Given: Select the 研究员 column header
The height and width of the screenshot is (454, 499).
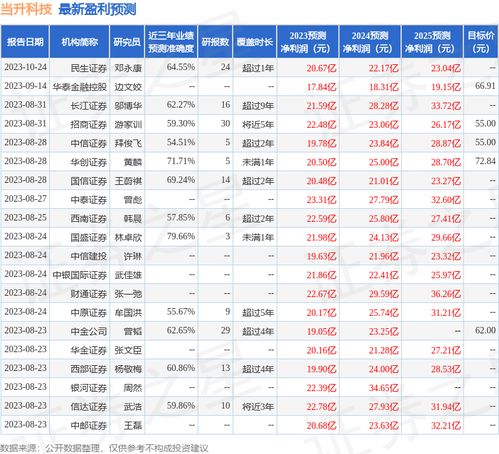Looking at the screenshot, I should point(127,42).
